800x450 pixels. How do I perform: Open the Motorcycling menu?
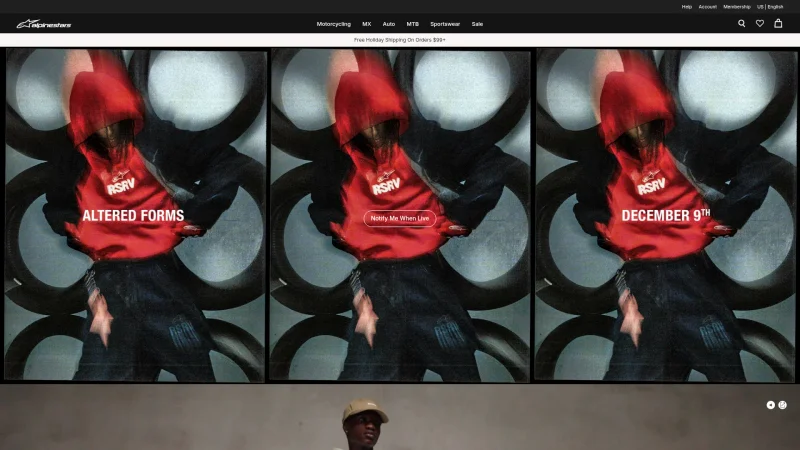tap(334, 24)
